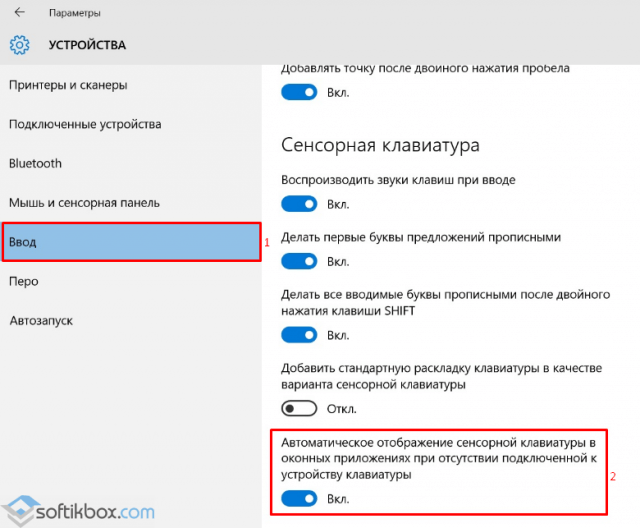Image resolution: width=640 pixels, height=528 pixels.
Task: Turn off capitalizing first letters of sentences
Action: [x=299, y=261]
